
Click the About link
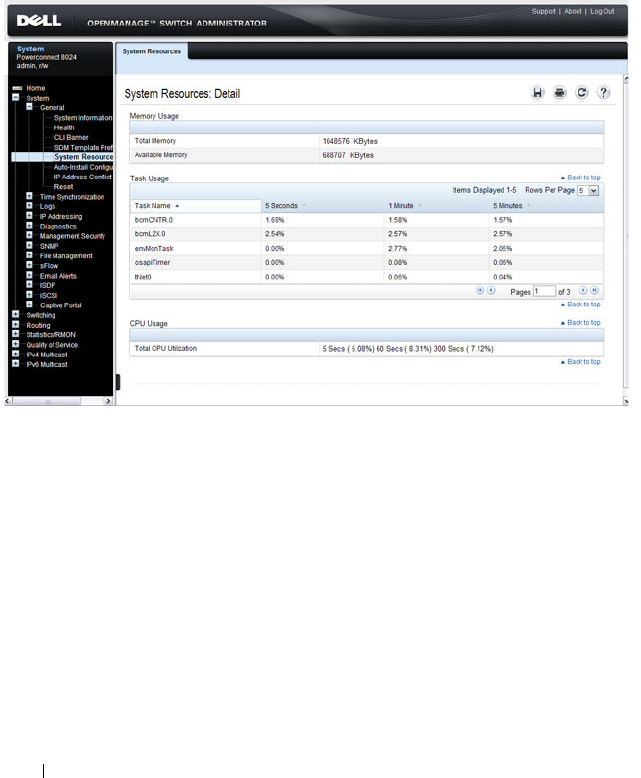(573, 11)
